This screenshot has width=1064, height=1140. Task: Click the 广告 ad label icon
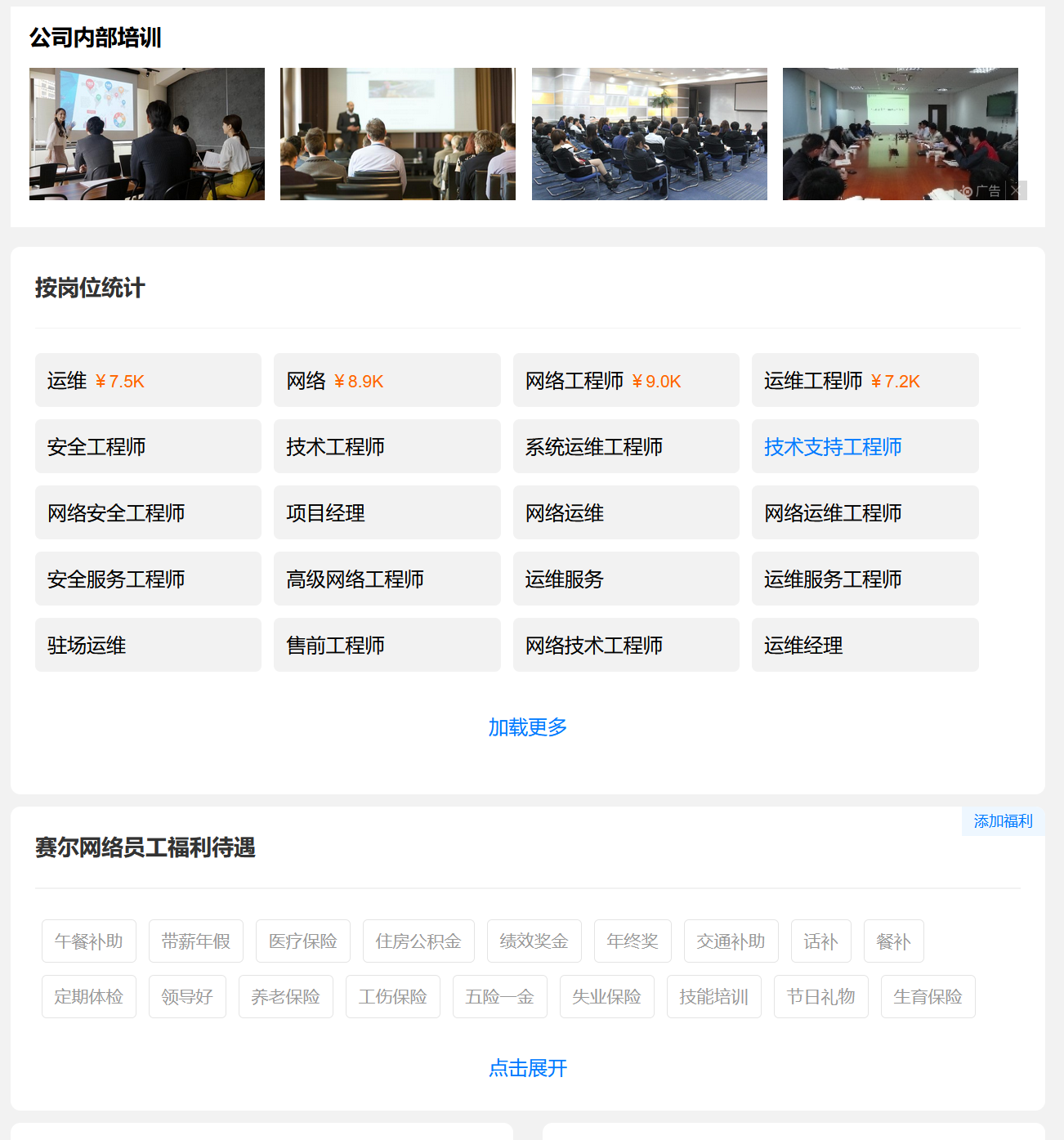point(981,190)
